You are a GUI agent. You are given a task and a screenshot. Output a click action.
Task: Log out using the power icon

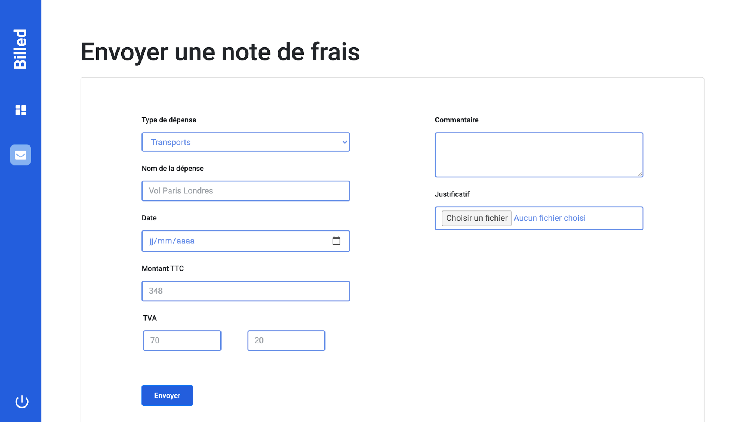[22, 402]
